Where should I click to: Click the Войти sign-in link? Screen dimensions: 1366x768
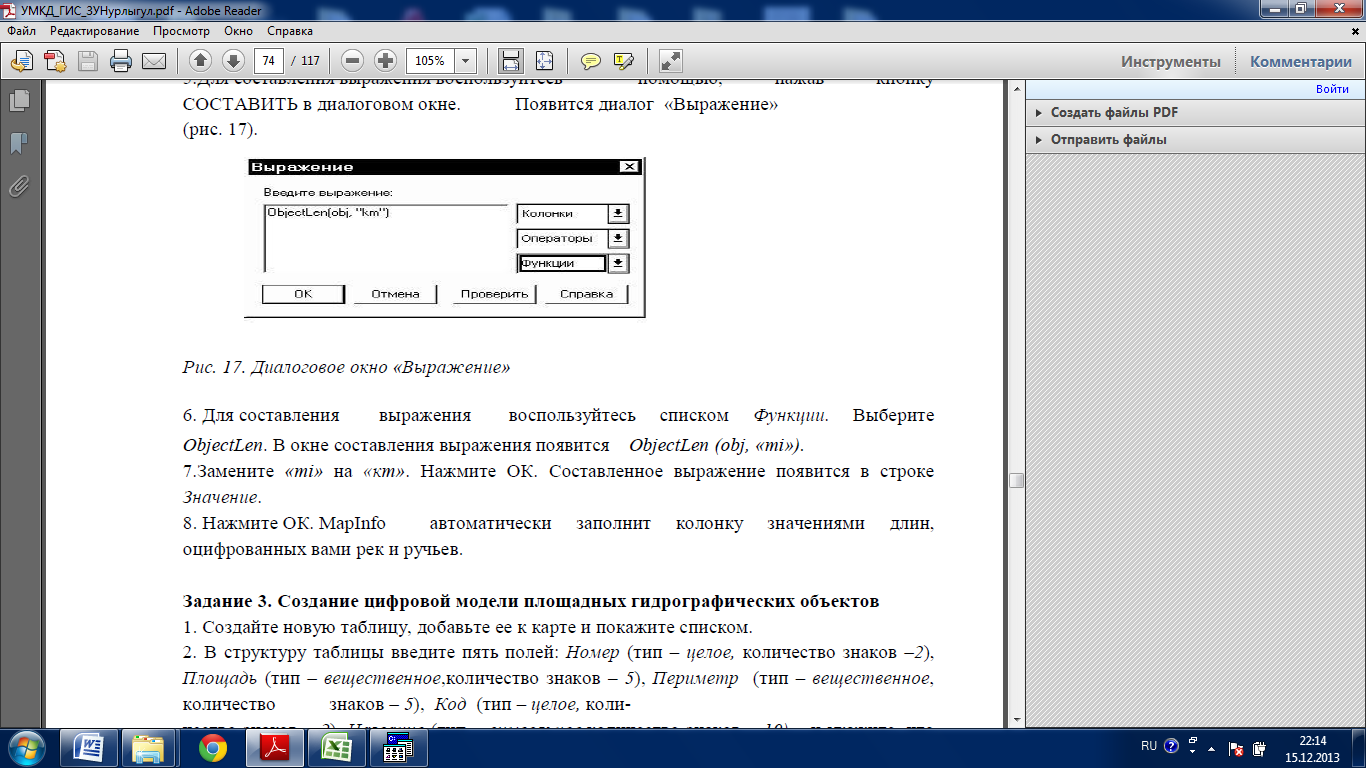click(x=1332, y=89)
